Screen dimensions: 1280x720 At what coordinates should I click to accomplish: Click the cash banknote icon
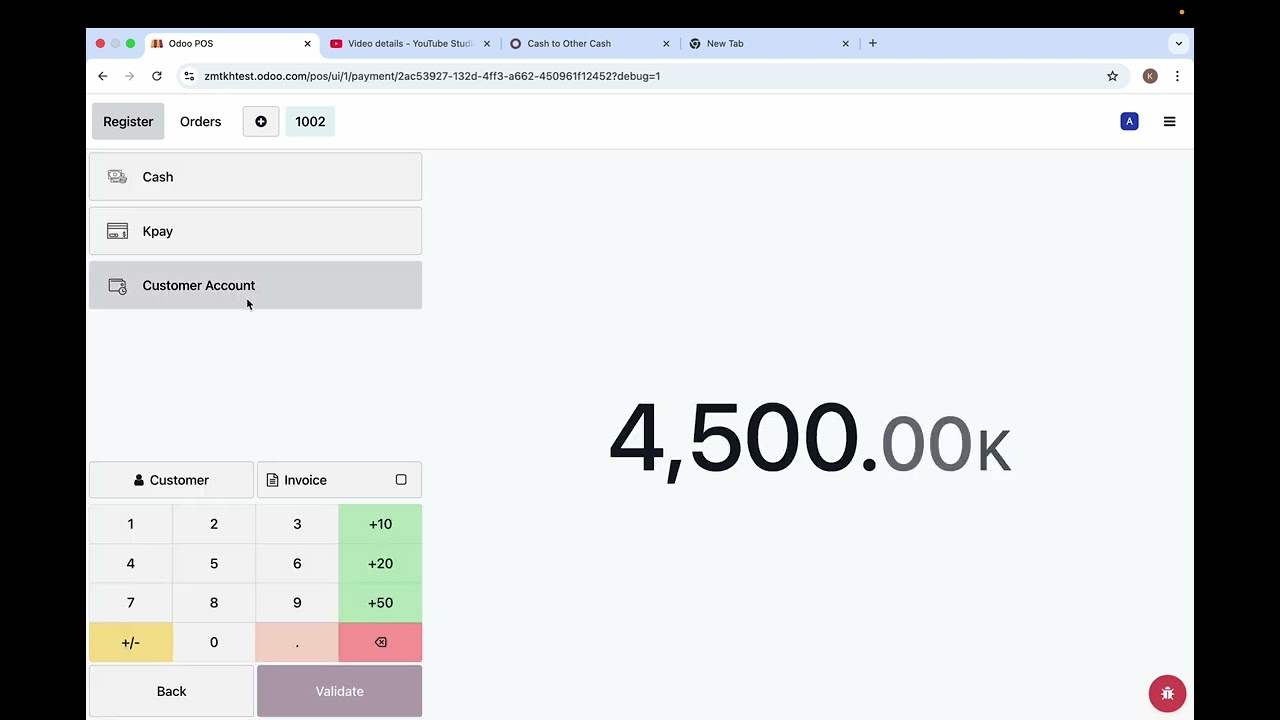click(117, 177)
